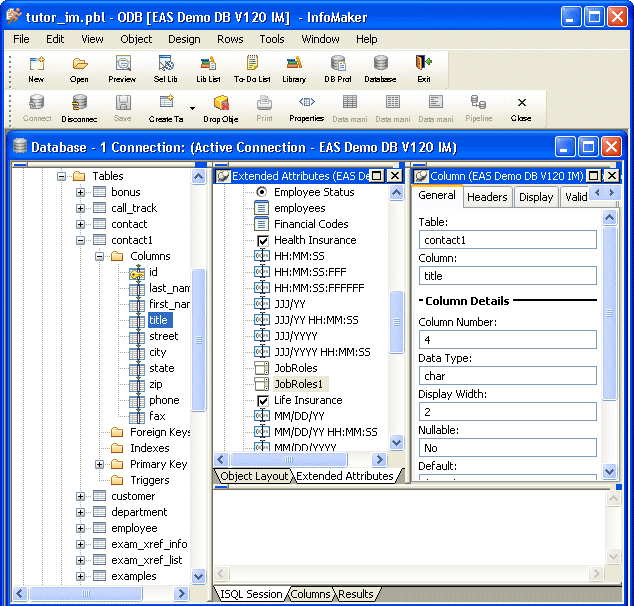Collapse the Tables folder node

pos(61,176)
